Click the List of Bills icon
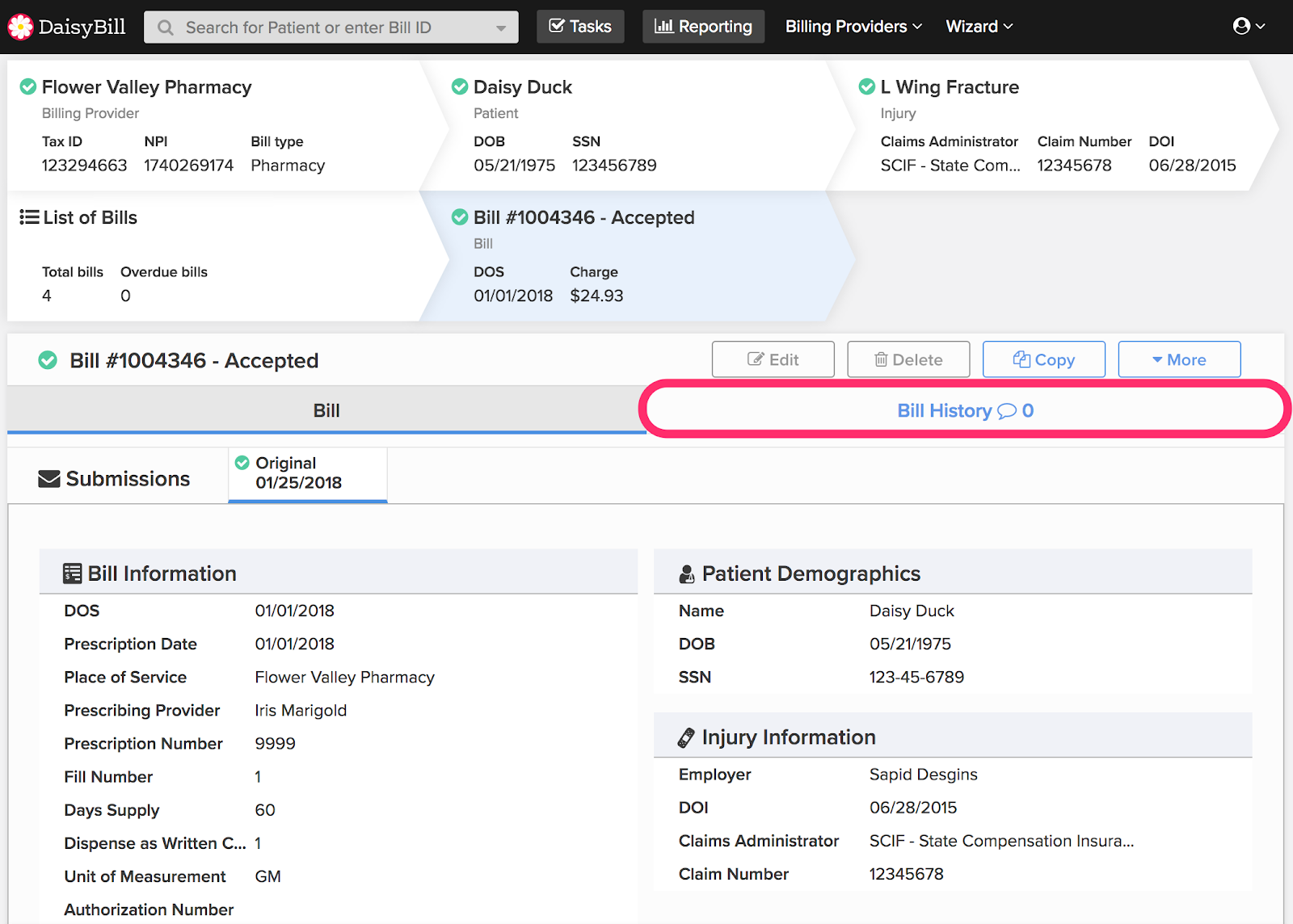This screenshot has width=1293, height=924. (29, 217)
